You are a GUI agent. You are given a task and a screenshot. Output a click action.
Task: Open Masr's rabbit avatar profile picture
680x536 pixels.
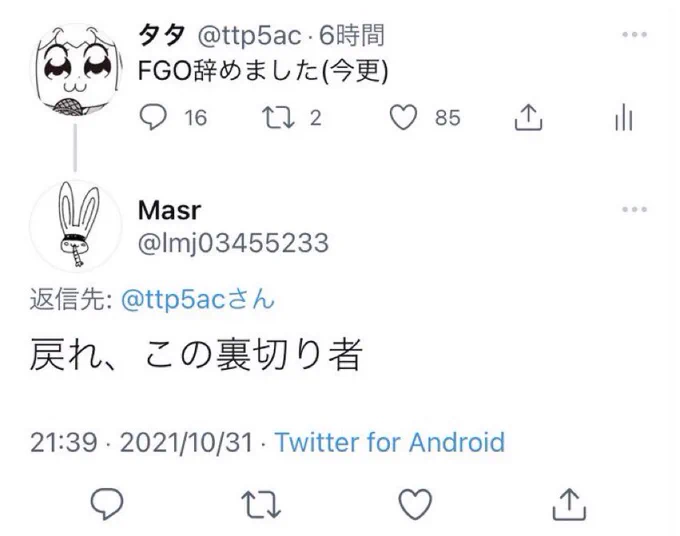[x=74, y=230]
